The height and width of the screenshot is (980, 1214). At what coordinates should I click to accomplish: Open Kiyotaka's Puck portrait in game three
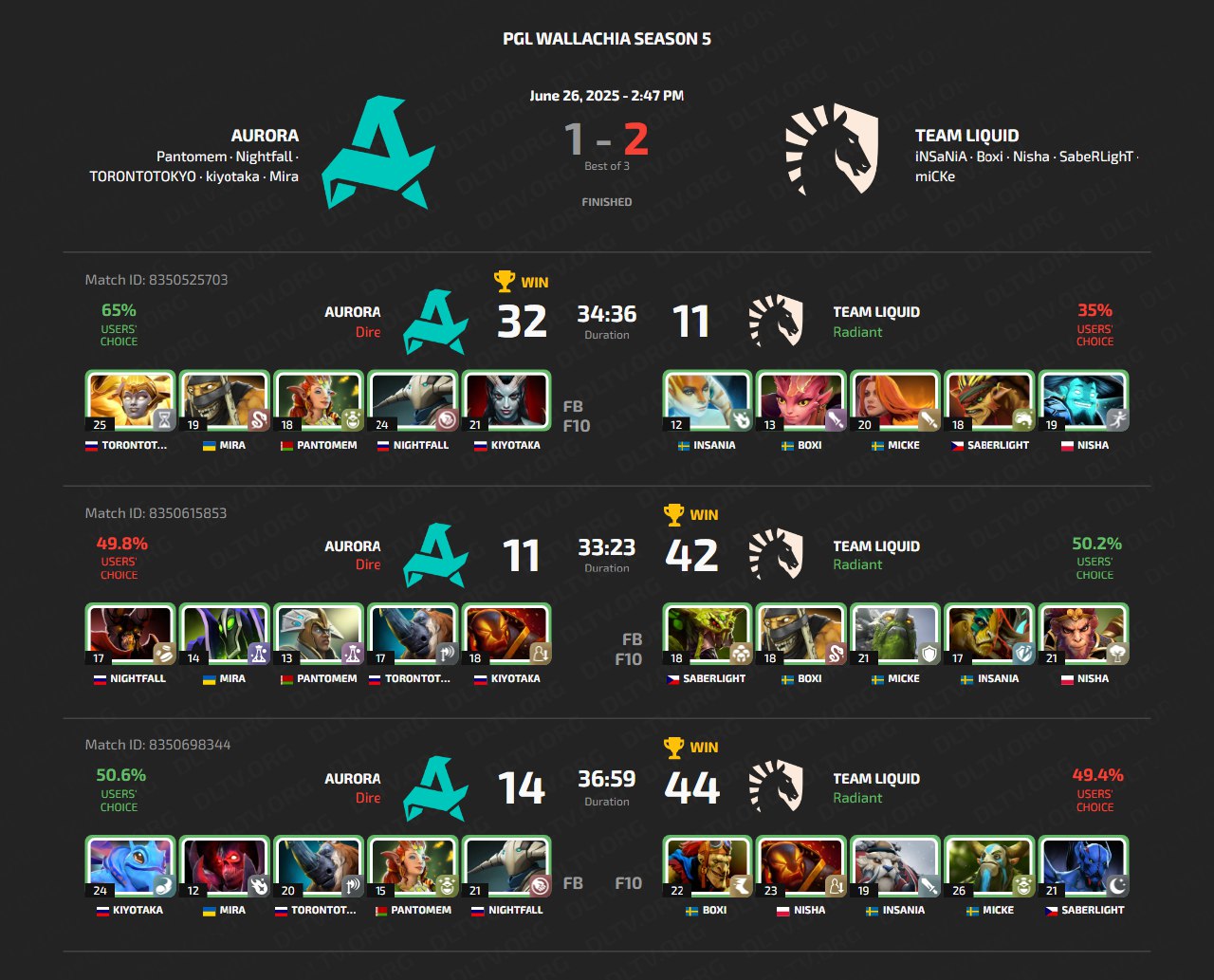click(130, 867)
